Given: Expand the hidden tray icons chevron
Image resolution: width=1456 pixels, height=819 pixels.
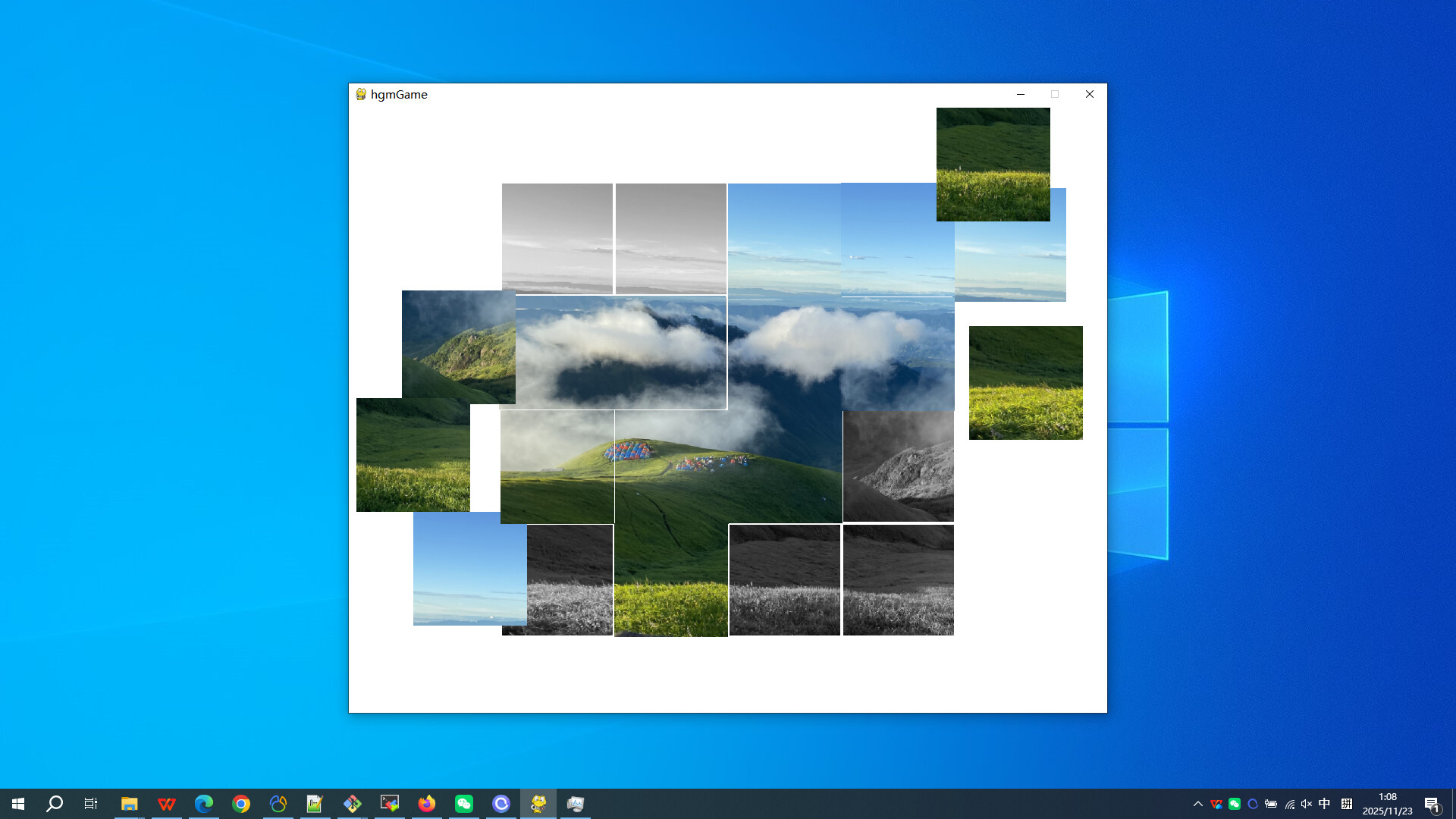Looking at the screenshot, I should (x=1198, y=804).
